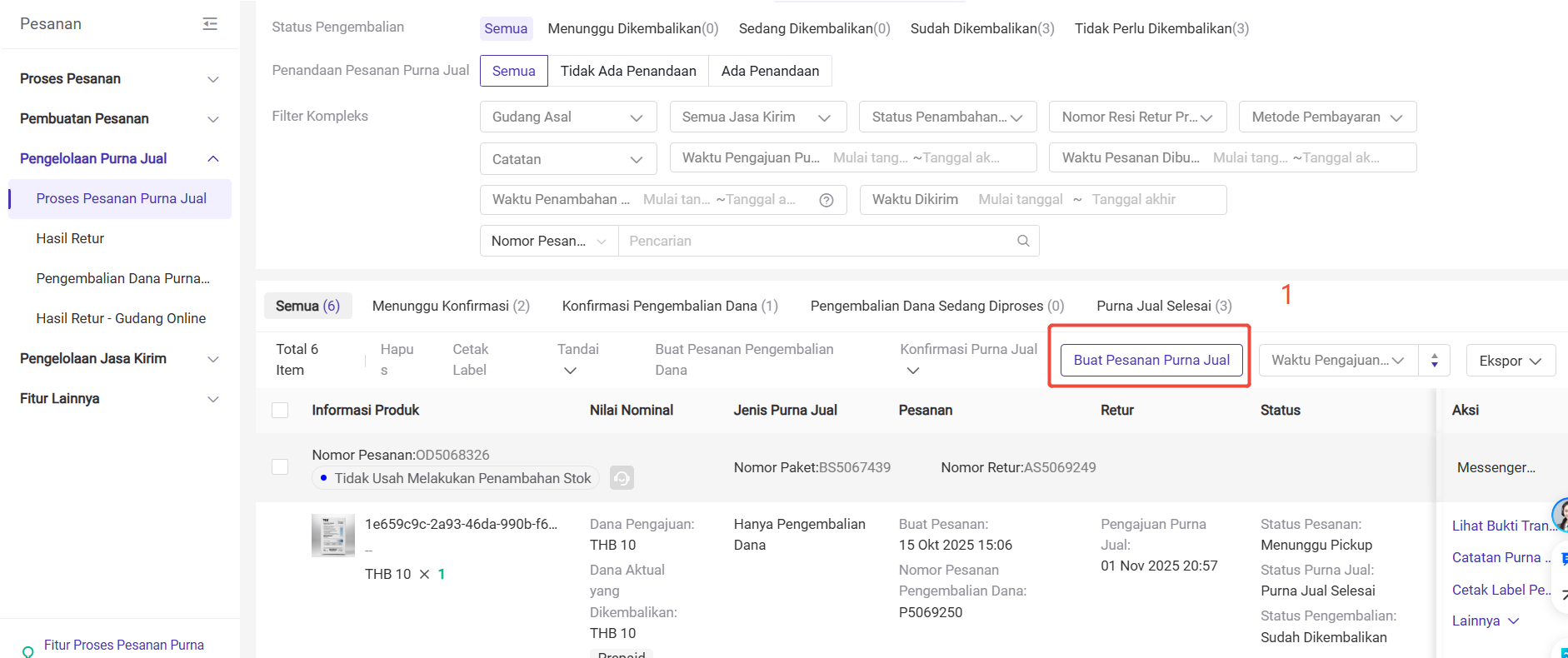Select the Ada Penandaan option
The height and width of the screenshot is (658, 1568).
point(769,71)
